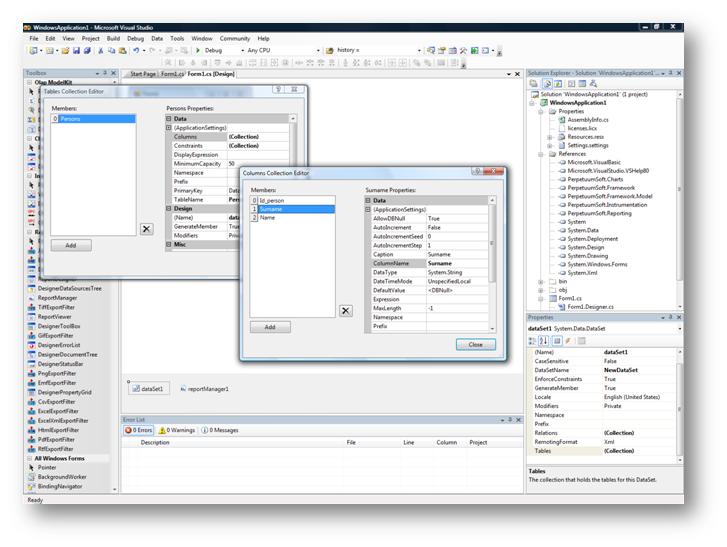Screen dimensions: 727x547
Task: Click dataSet1 component in component tray
Action: click(x=148, y=388)
